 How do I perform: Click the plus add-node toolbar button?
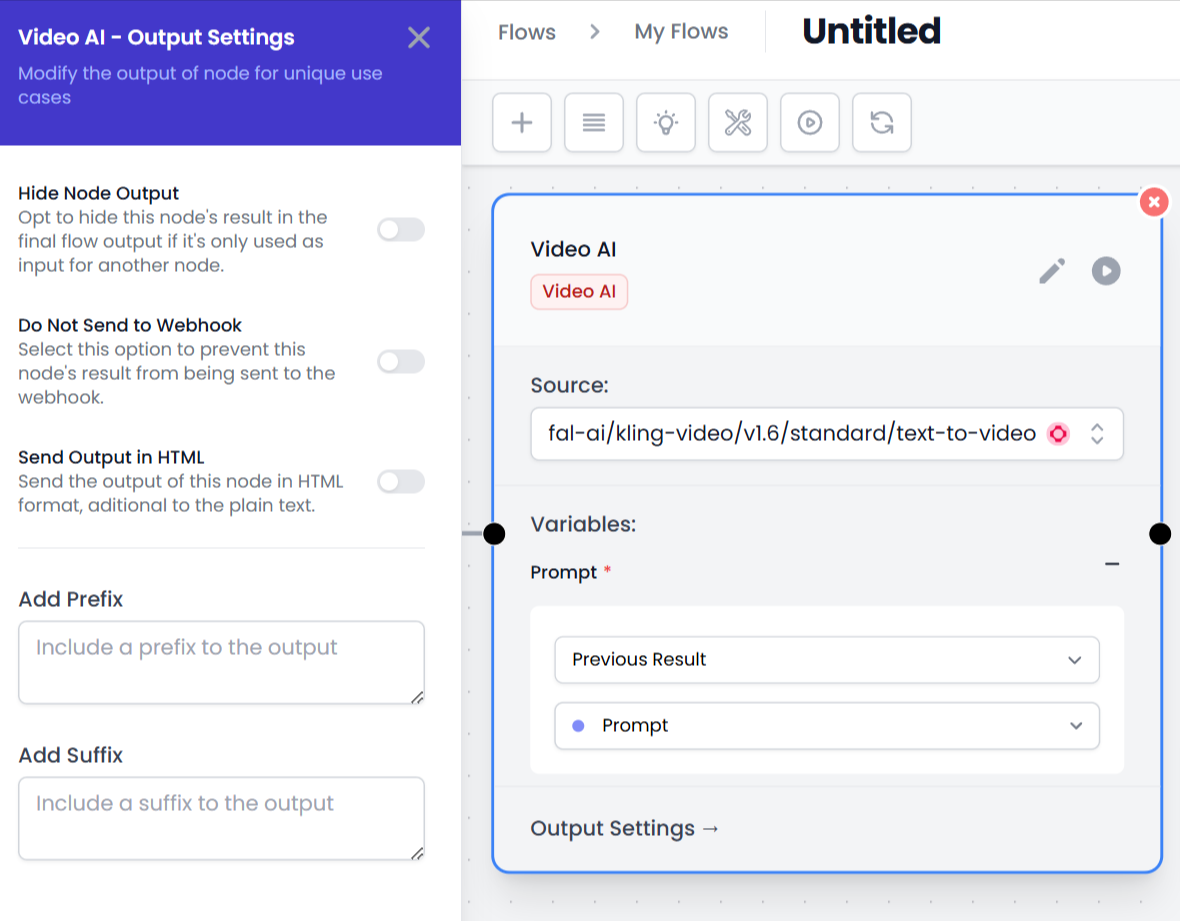(x=522, y=123)
